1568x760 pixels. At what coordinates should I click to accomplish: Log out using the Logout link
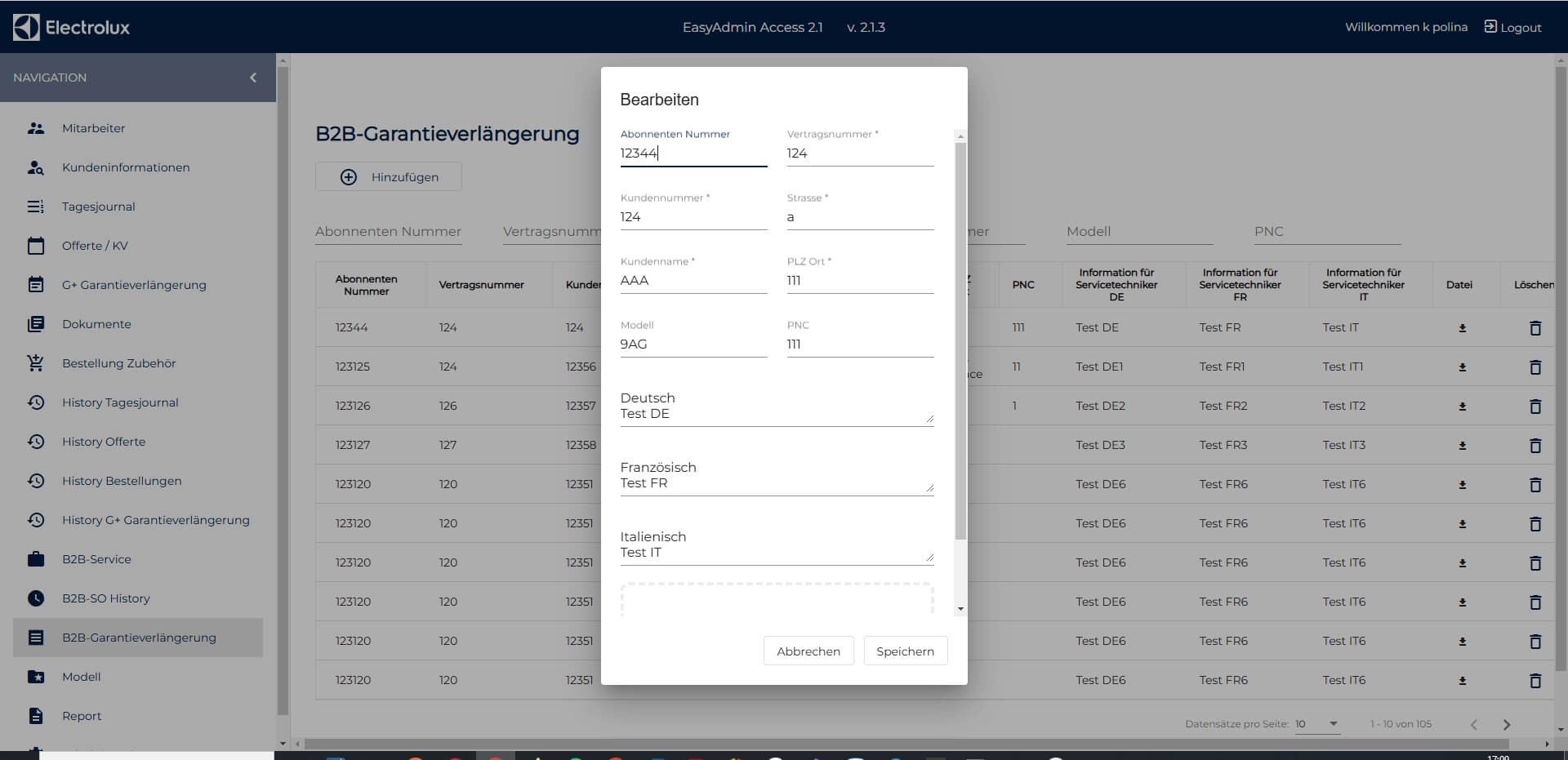click(x=1512, y=27)
